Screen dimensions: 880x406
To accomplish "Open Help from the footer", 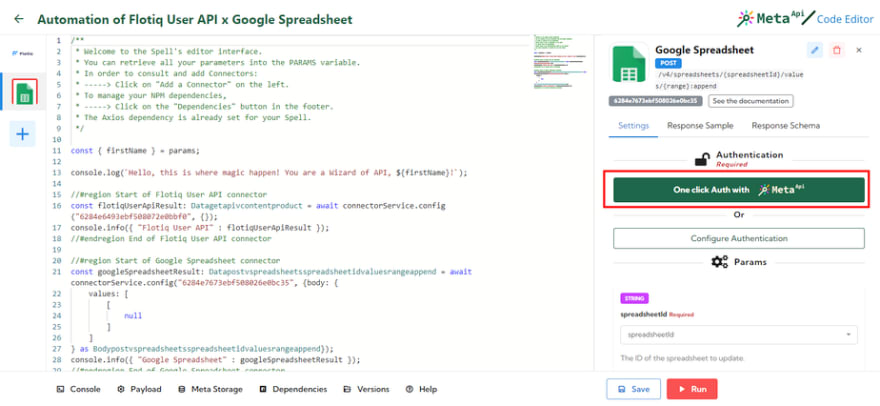I will [x=421, y=389].
